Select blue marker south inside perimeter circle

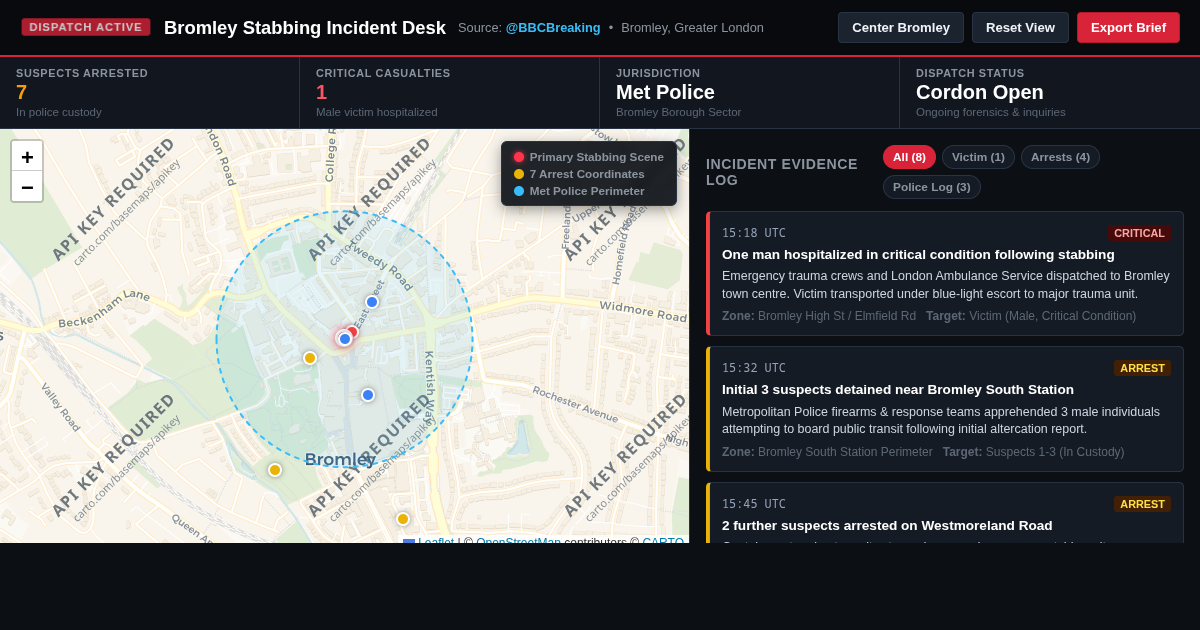[x=368, y=395]
